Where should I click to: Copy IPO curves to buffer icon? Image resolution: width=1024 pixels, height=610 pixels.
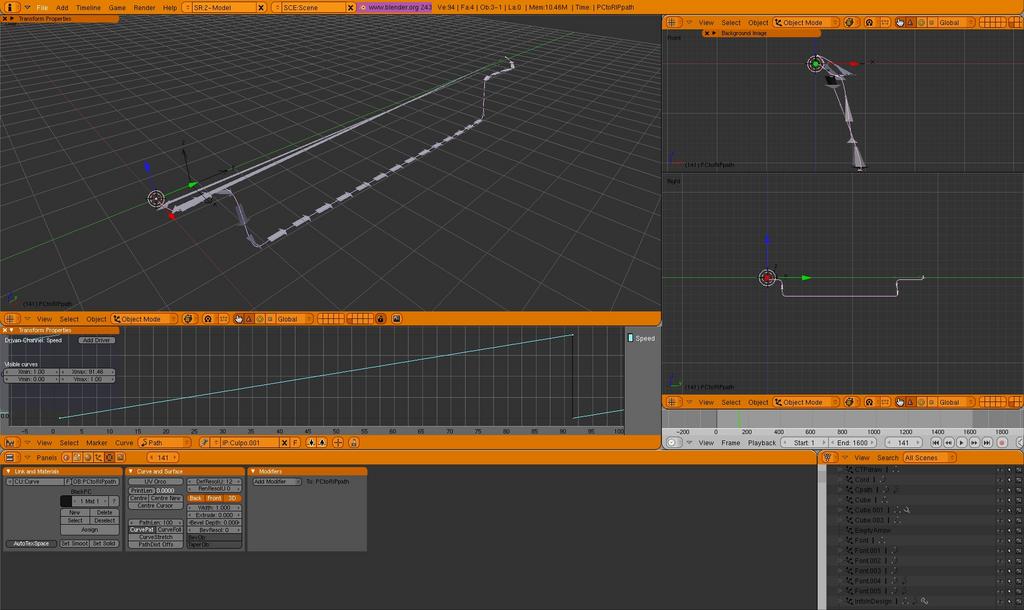[311, 443]
